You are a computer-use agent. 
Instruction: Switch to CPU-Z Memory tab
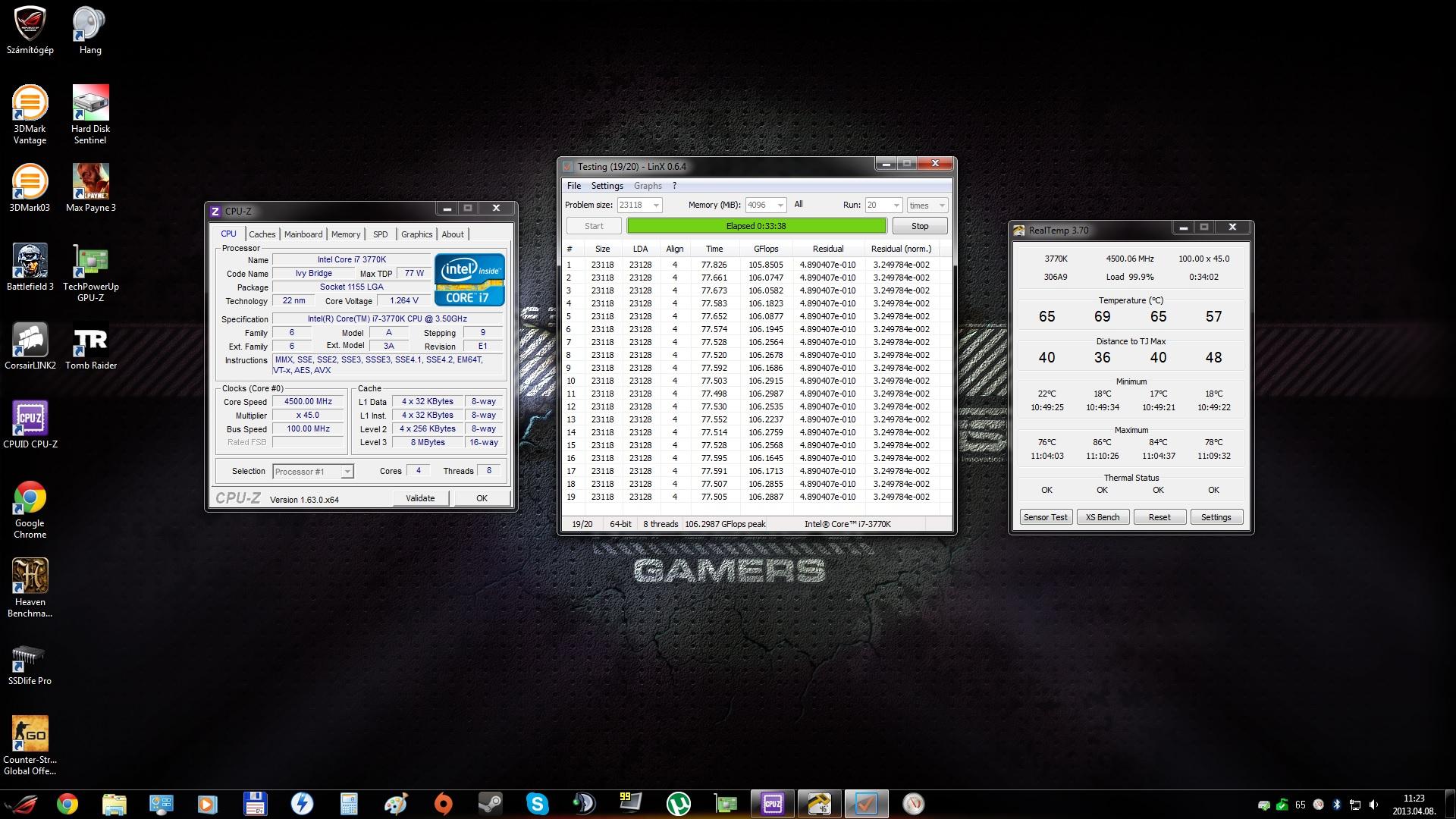click(x=346, y=234)
